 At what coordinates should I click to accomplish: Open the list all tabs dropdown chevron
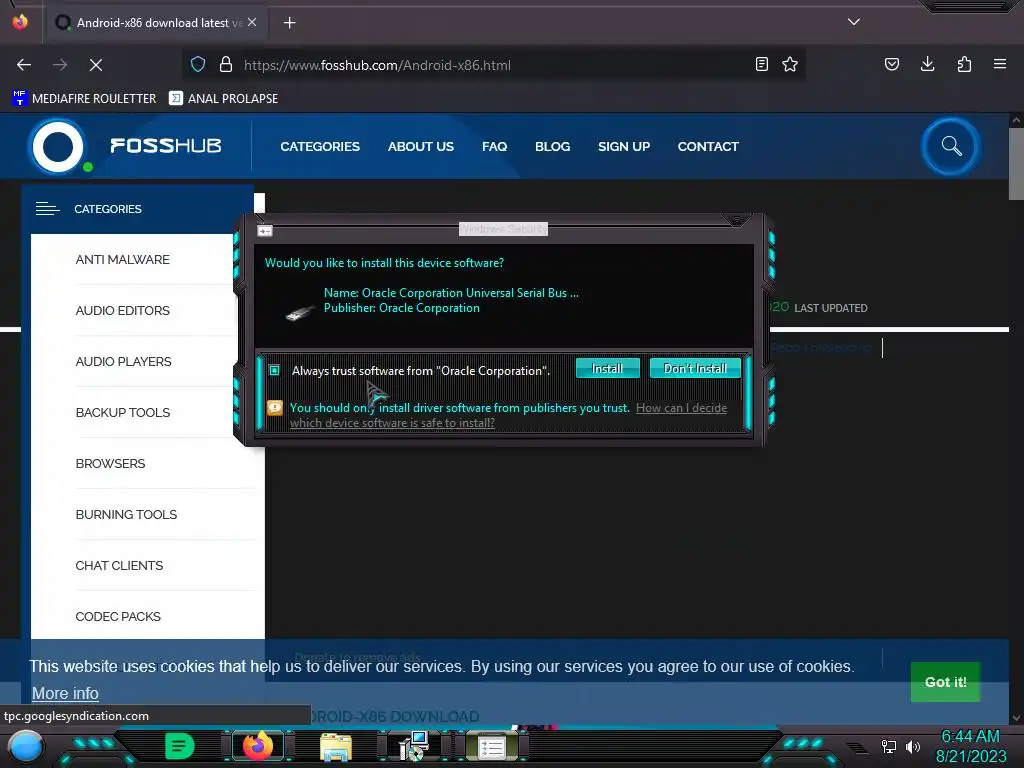click(x=854, y=22)
